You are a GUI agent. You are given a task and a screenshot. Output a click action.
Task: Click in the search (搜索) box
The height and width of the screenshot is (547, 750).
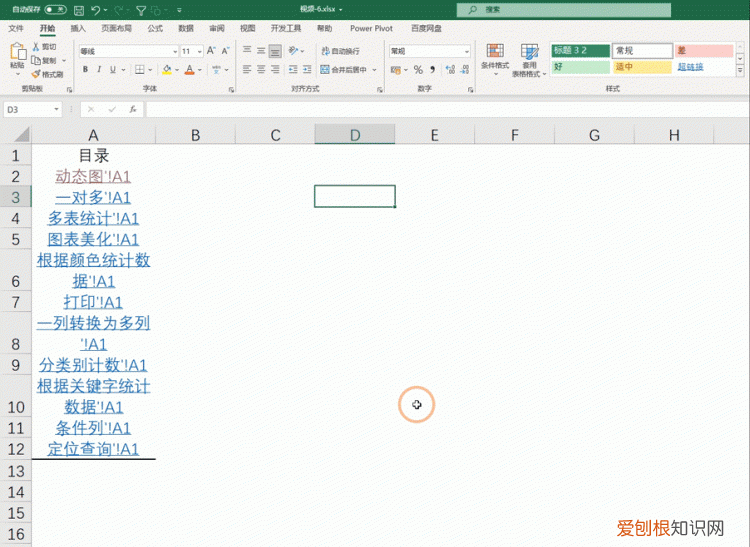click(560, 9)
